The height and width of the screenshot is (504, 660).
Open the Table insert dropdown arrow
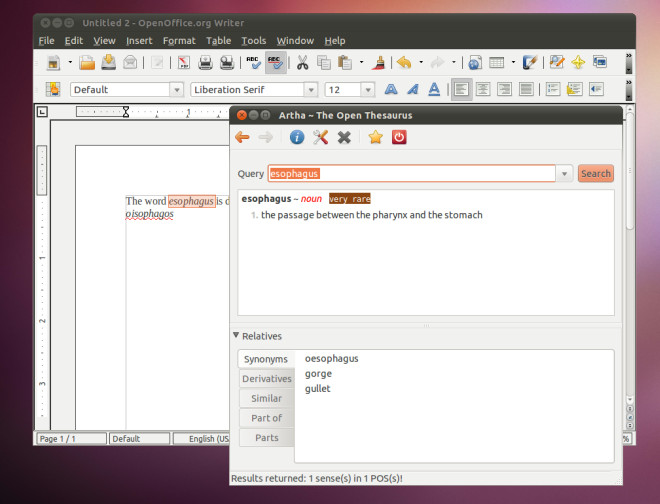click(513, 63)
